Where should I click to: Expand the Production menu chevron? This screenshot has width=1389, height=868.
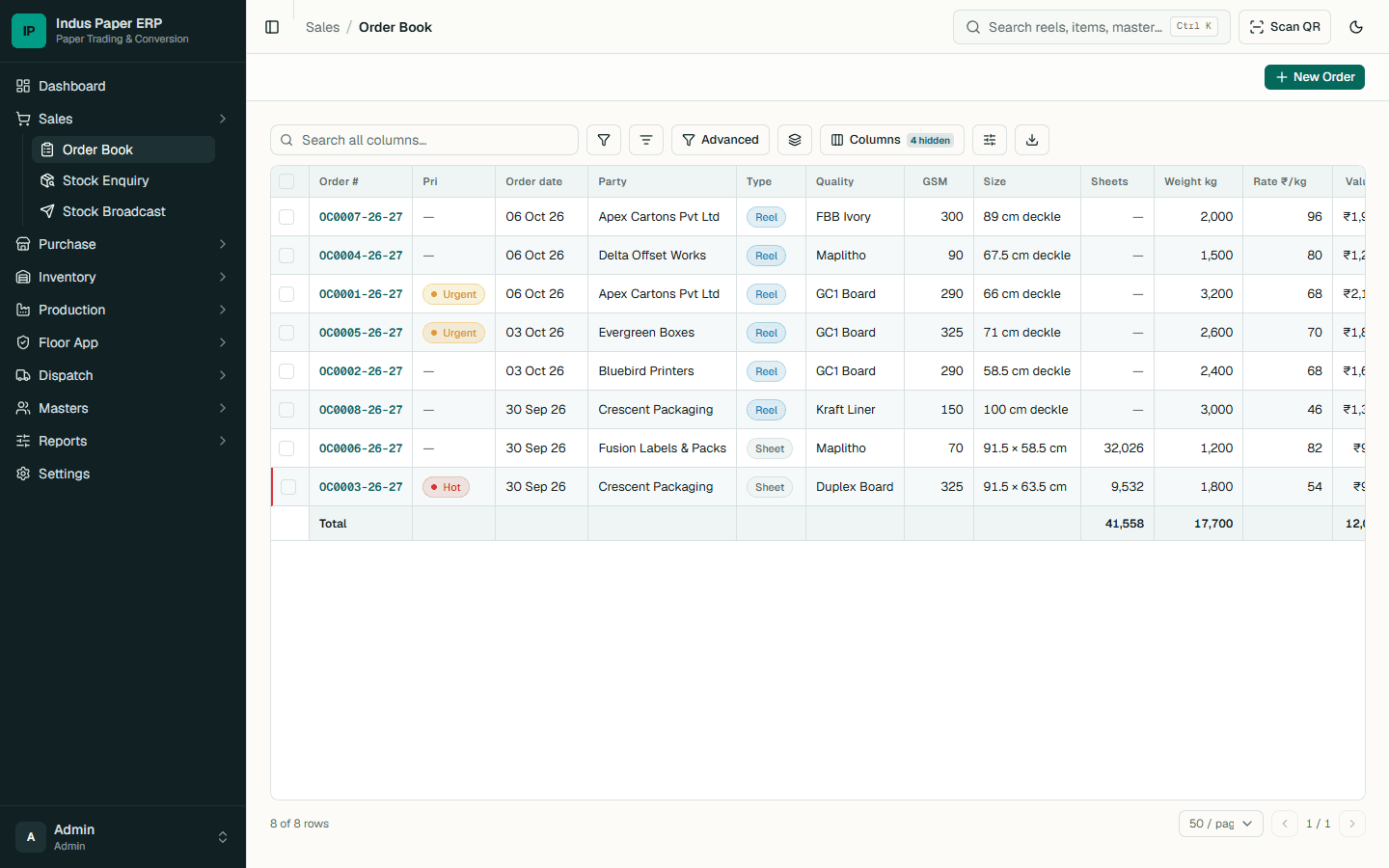223,310
